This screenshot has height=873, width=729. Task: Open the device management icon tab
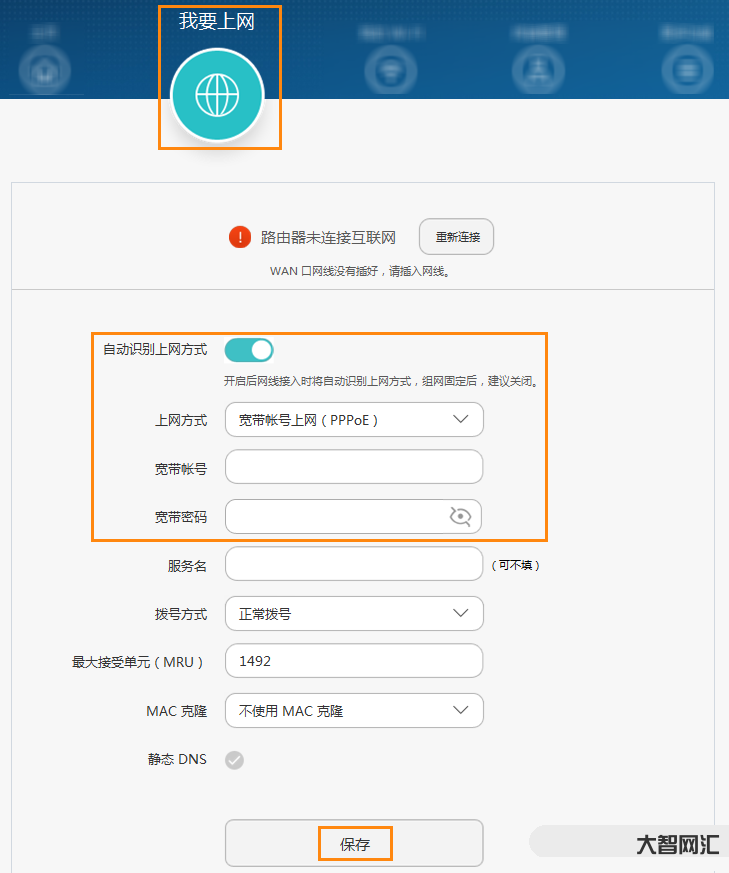coord(538,71)
